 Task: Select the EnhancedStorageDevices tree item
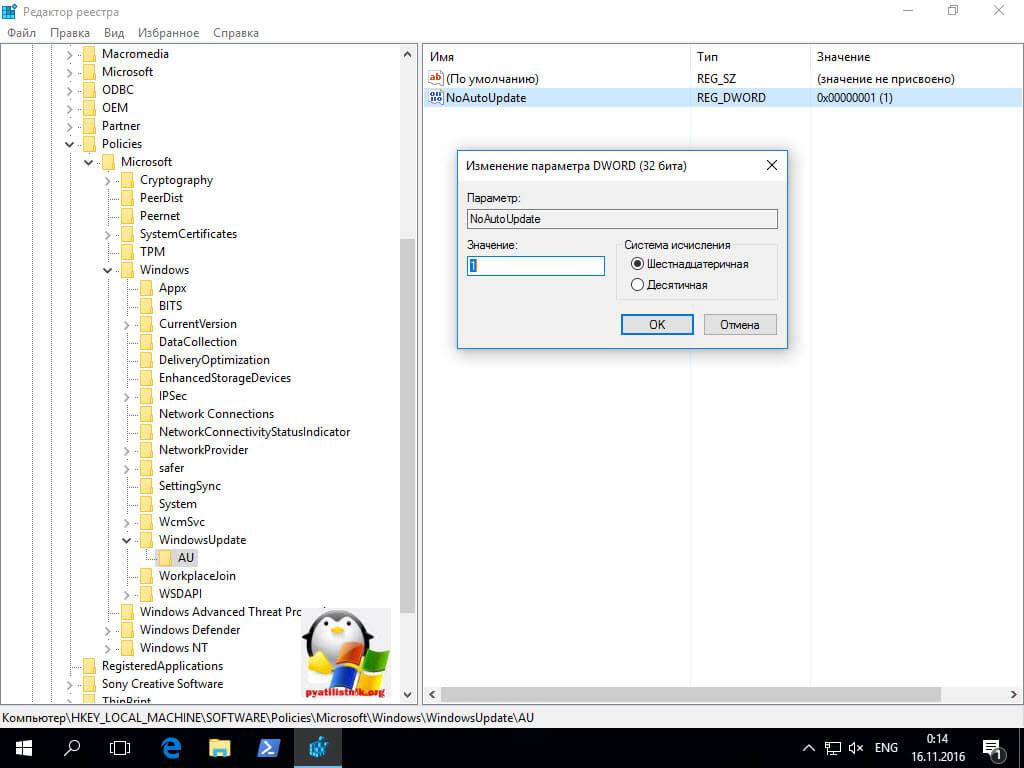[225, 378]
